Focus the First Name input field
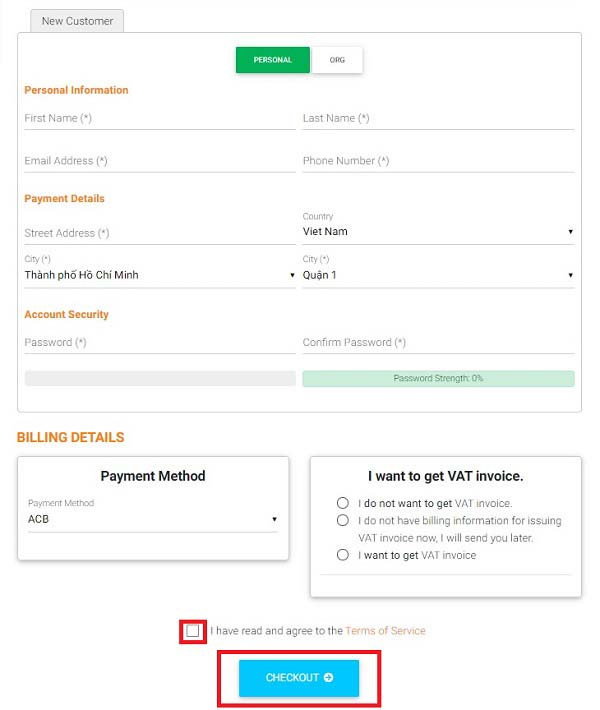 (160, 119)
